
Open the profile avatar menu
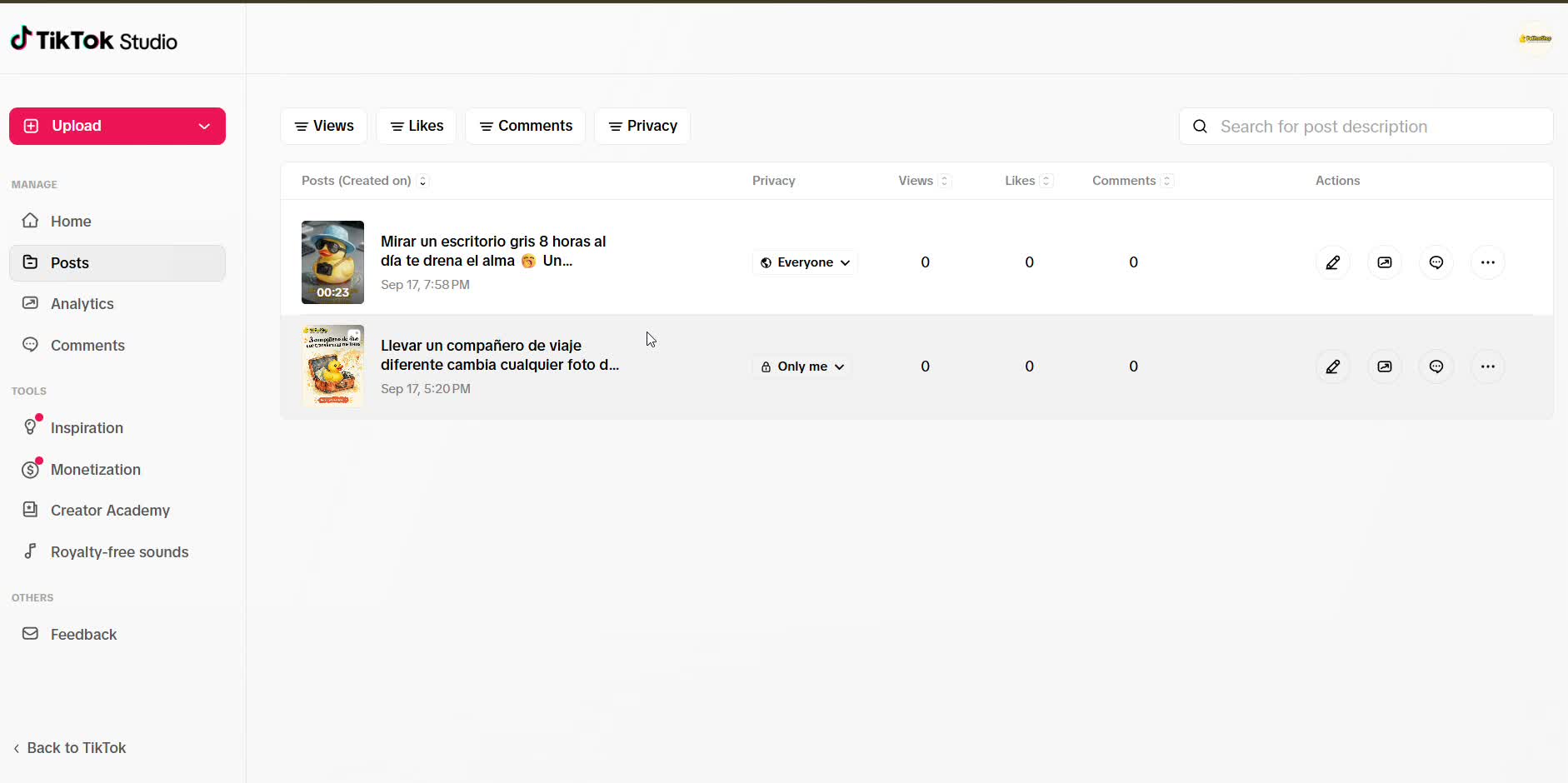coord(1535,38)
